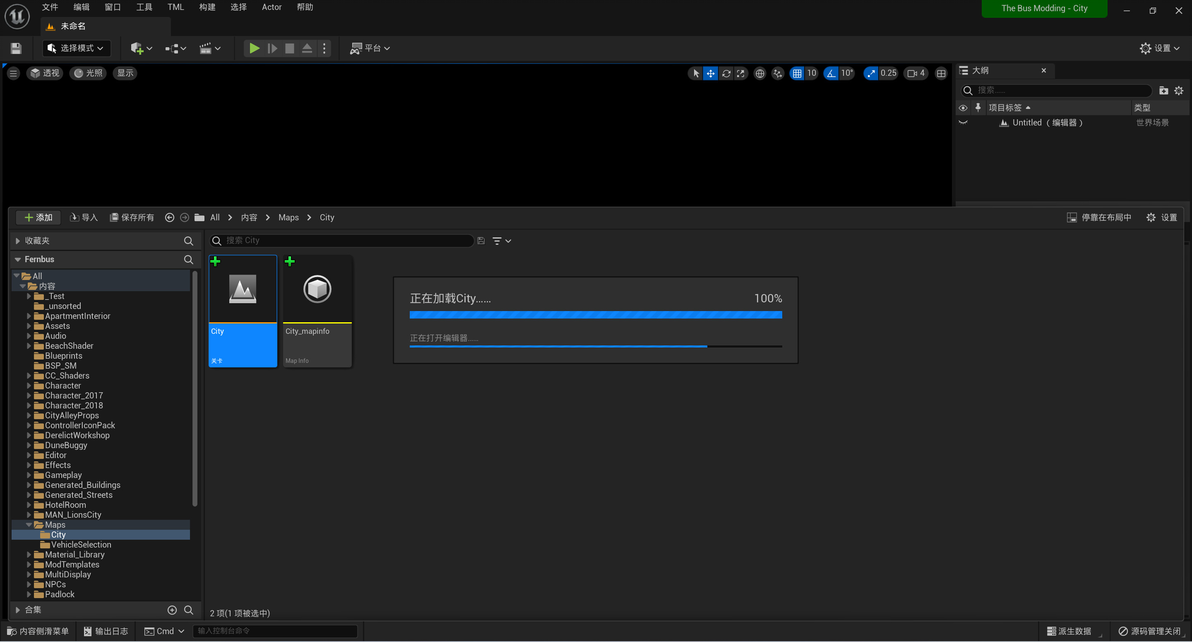Open the 构建 menu
The height and width of the screenshot is (642, 1192).
(207, 7)
